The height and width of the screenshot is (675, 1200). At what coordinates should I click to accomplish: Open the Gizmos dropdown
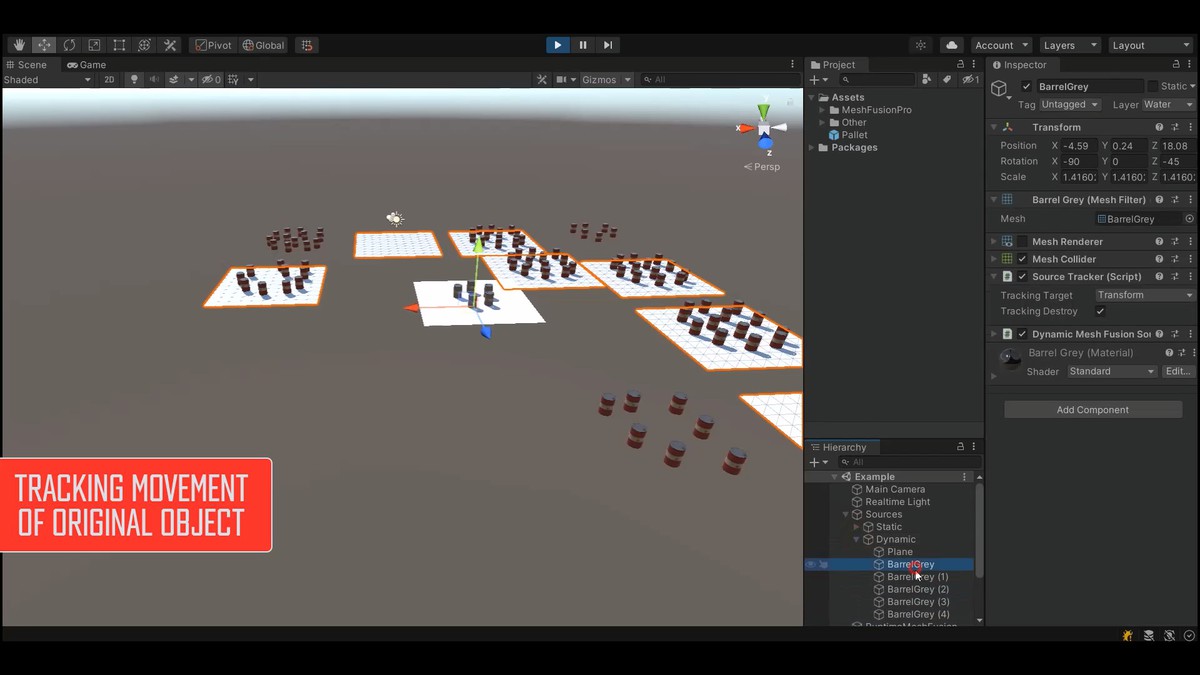click(x=606, y=79)
